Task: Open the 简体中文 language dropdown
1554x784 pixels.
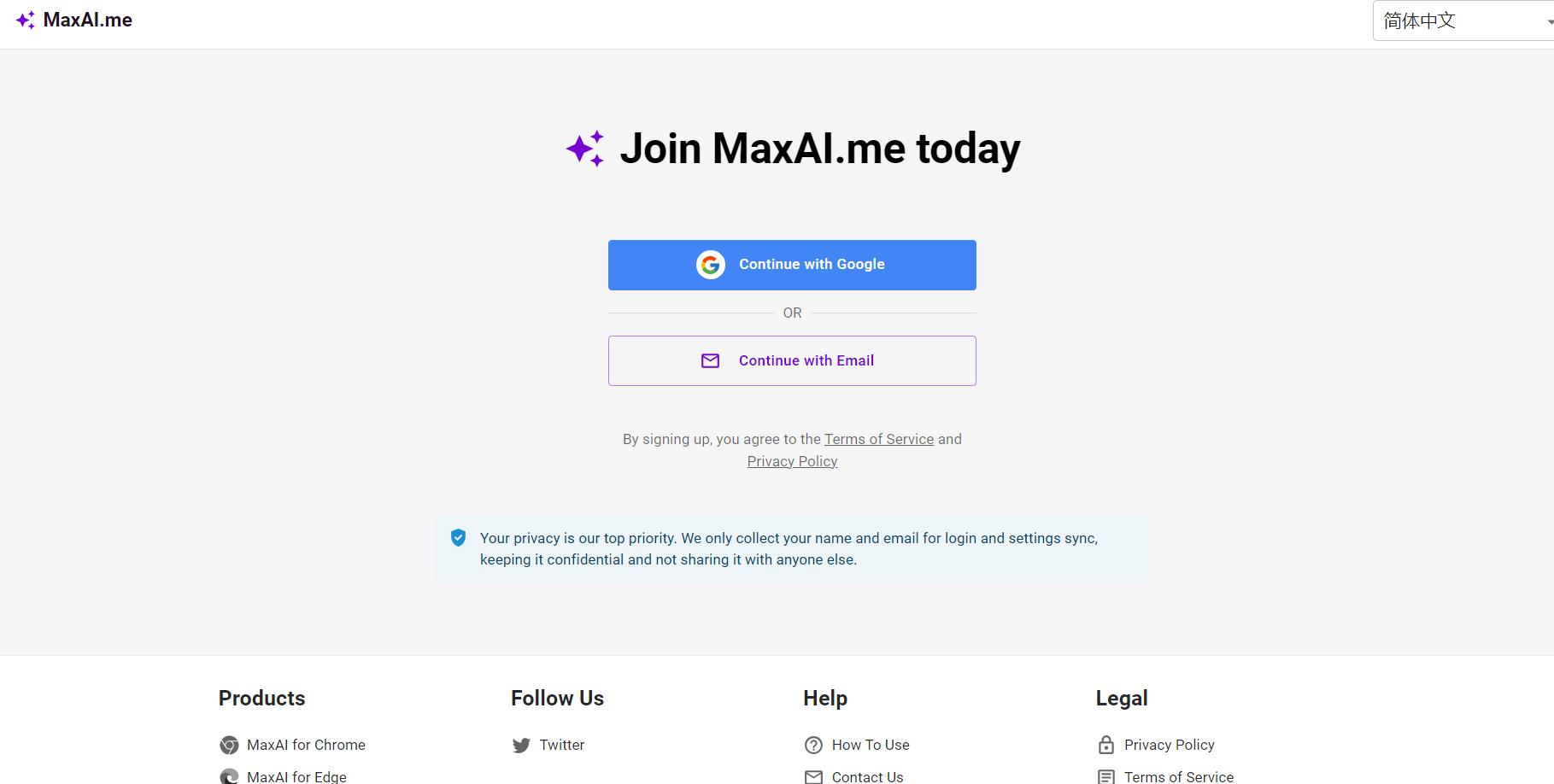Action: pos(1463,20)
